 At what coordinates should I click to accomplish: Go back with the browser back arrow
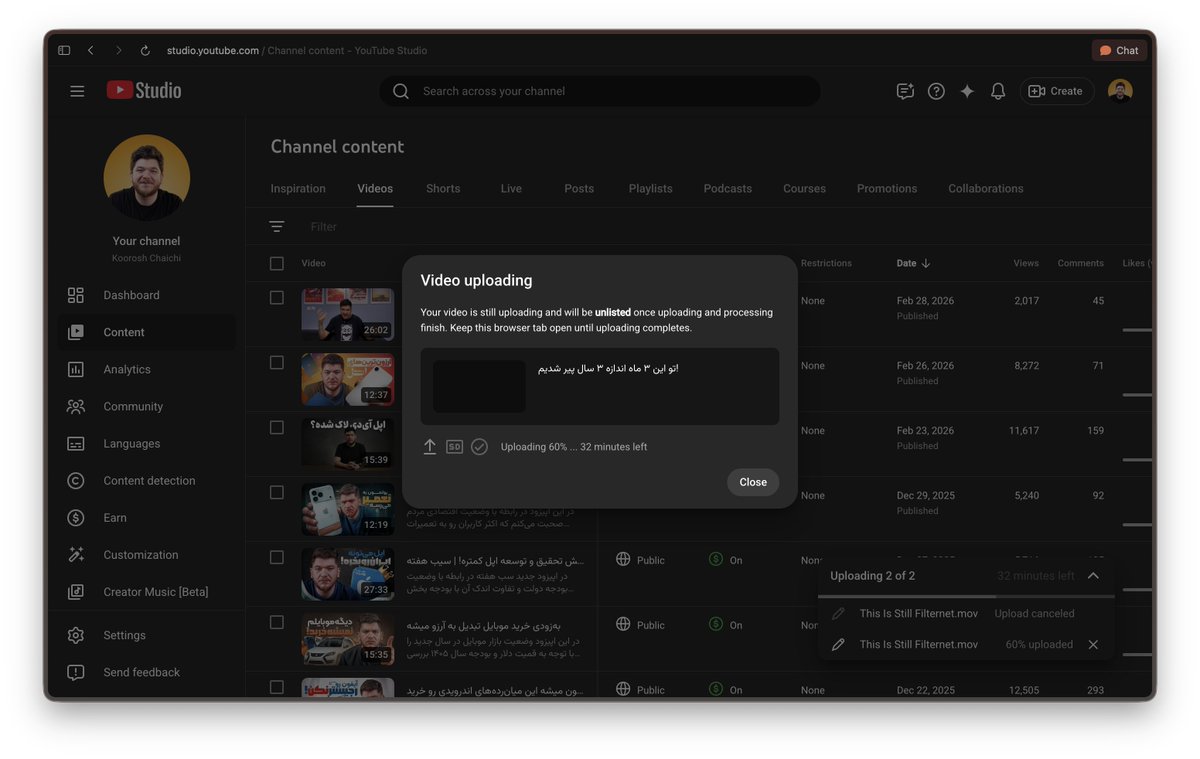click(x=91, y=50)
